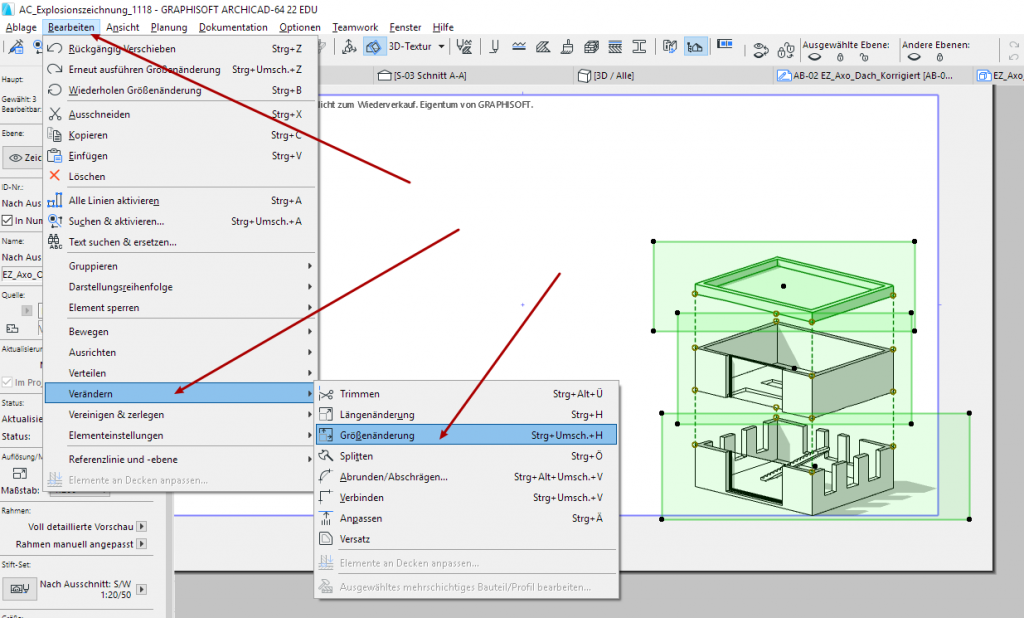
Task: Click the Anpassen icon in submenu
Action: pos(326,518)
